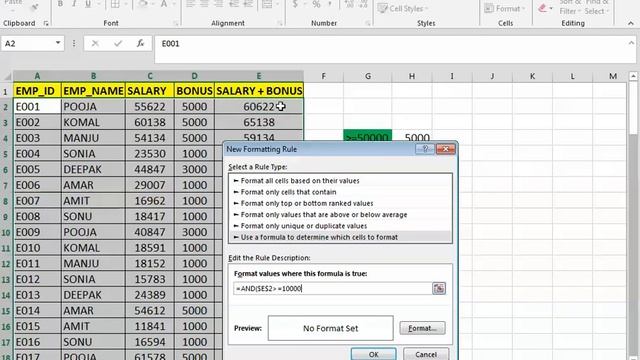Click the salary cell '44847'
The width and height of the screenshot is (640, 360).
click(150, 169)
